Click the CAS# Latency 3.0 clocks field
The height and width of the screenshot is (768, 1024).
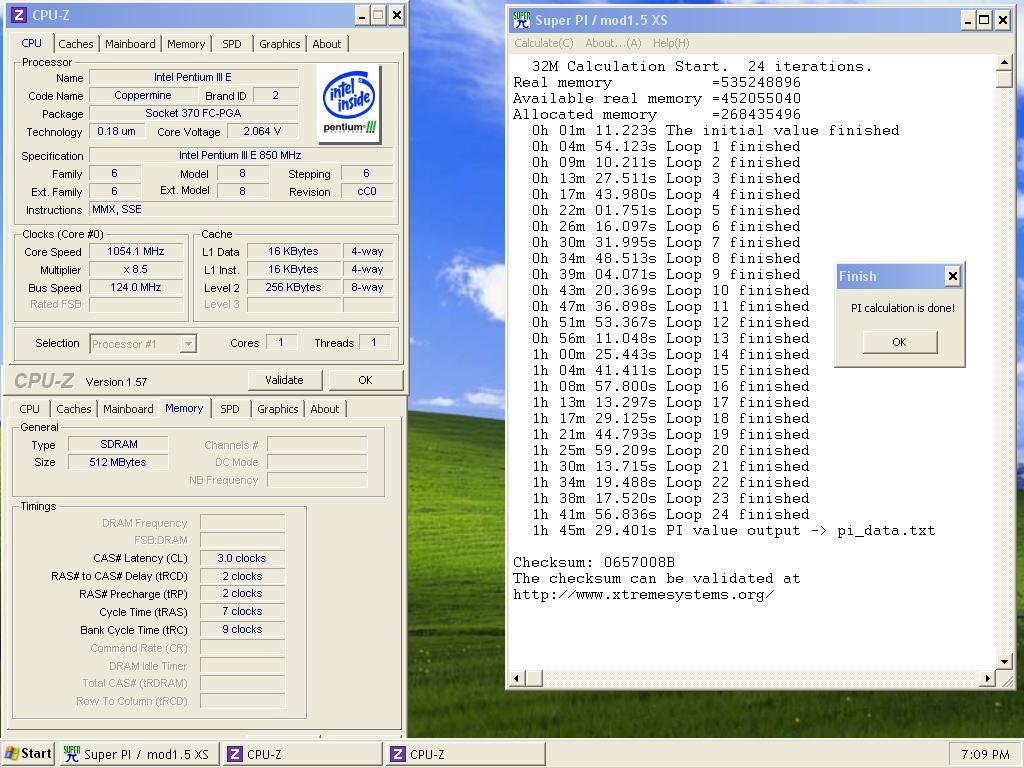(x=242, y=558)
